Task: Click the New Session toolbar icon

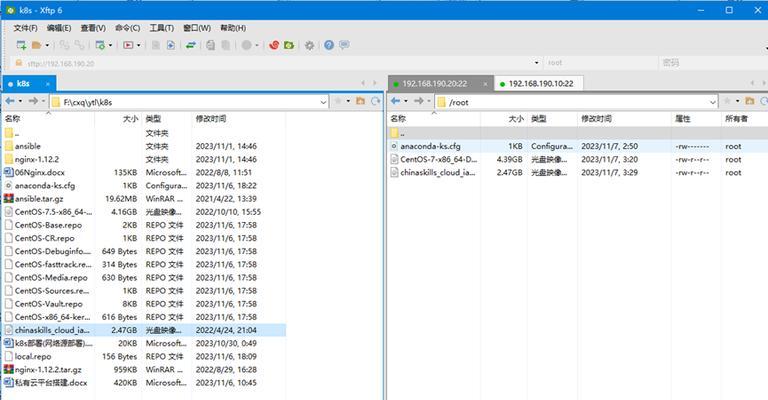Action: pos(21,45)
